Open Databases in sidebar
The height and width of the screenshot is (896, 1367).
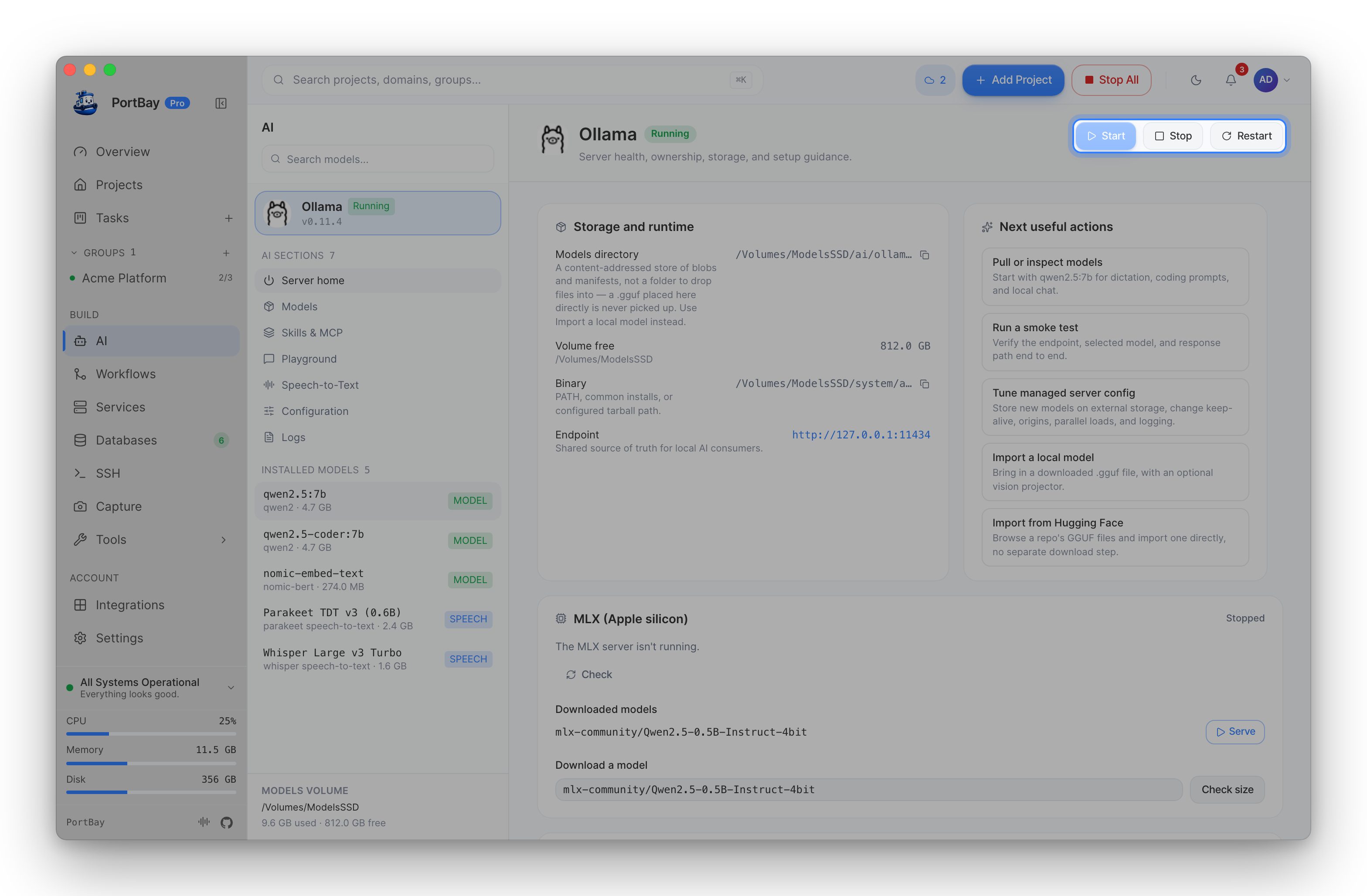click(151, 441)
